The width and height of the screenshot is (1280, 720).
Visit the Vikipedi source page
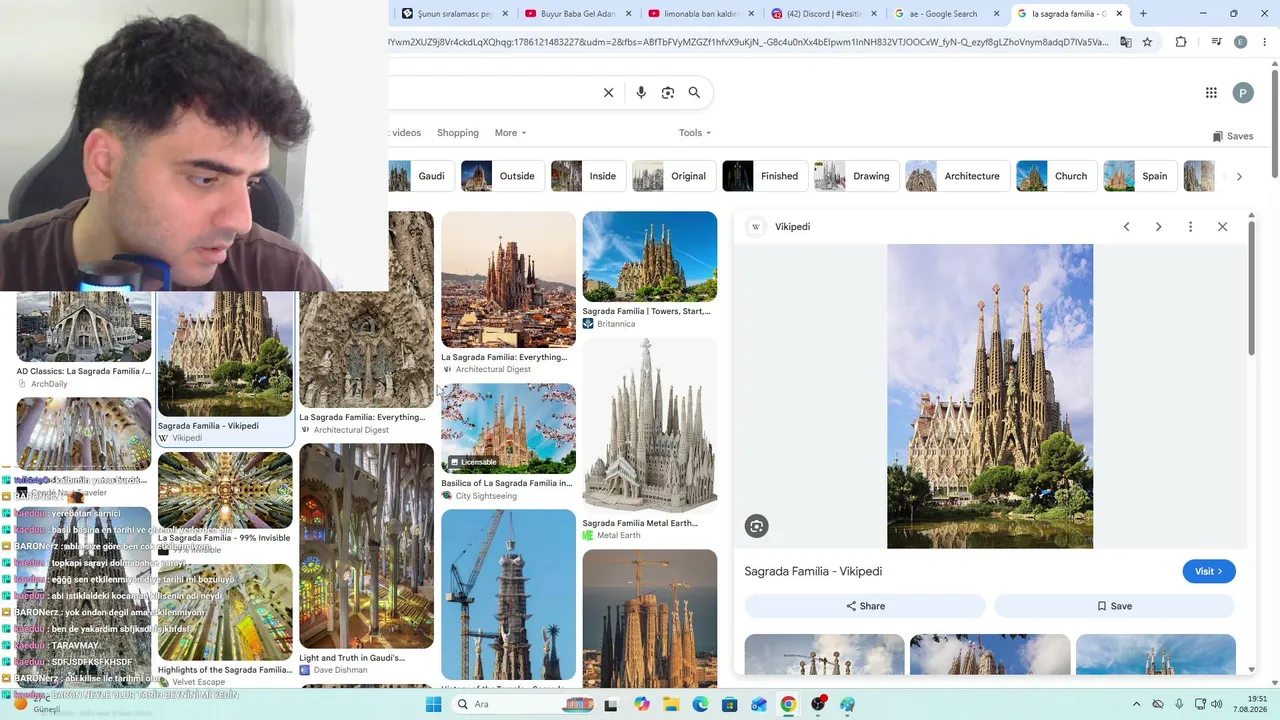point(1209,571)
